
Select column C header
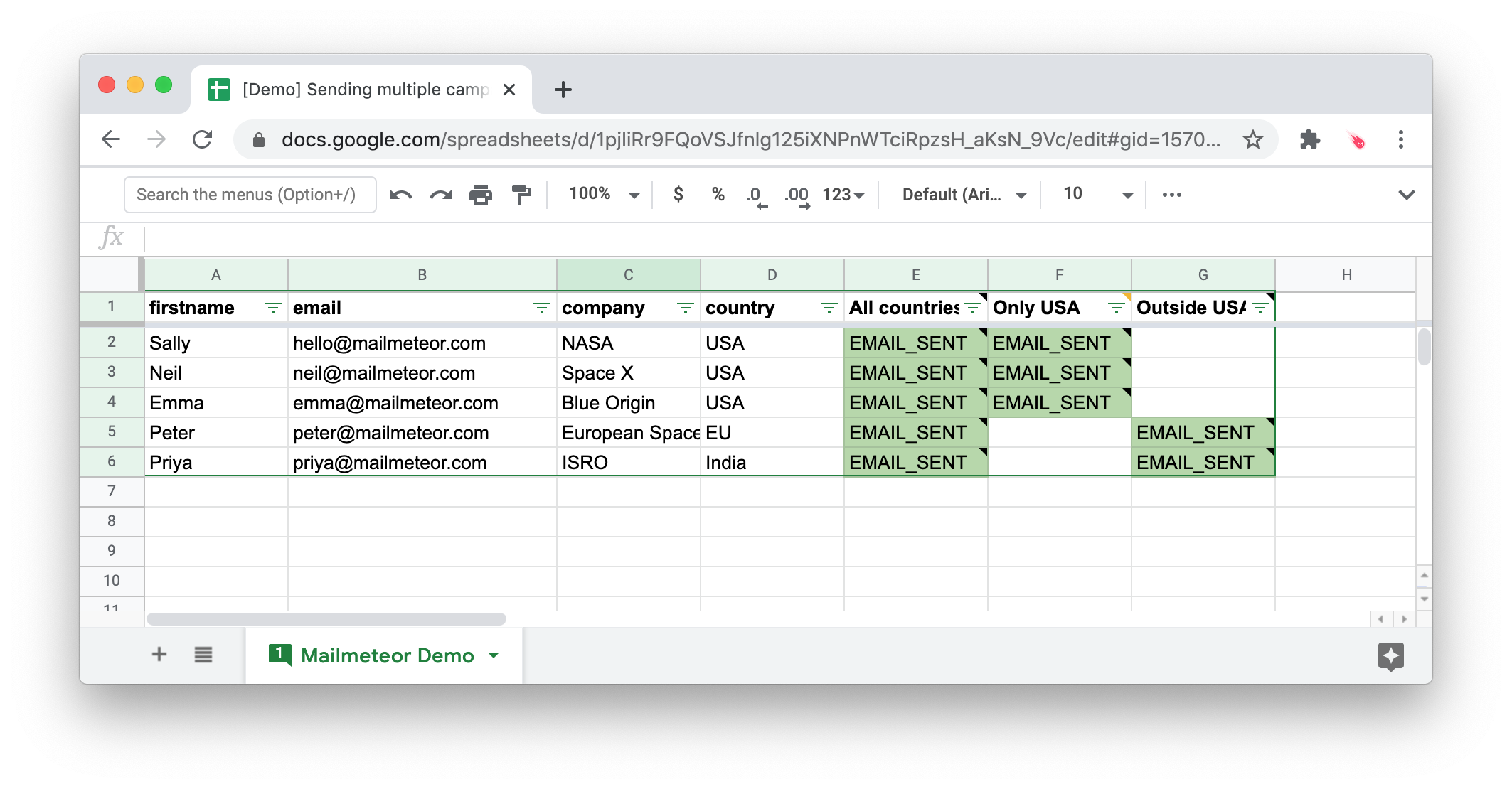click(x=629, y=275)
